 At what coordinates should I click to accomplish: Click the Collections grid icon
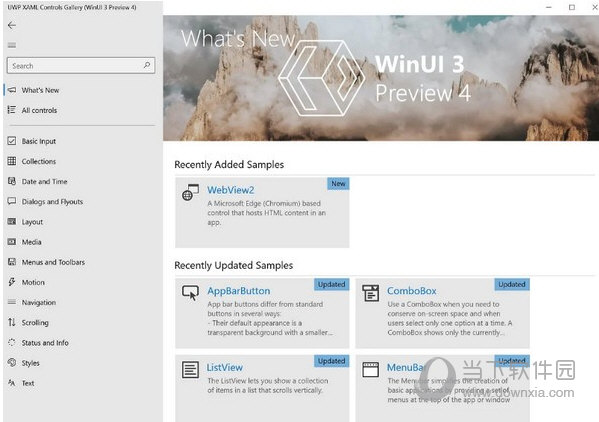coord(12,161)
